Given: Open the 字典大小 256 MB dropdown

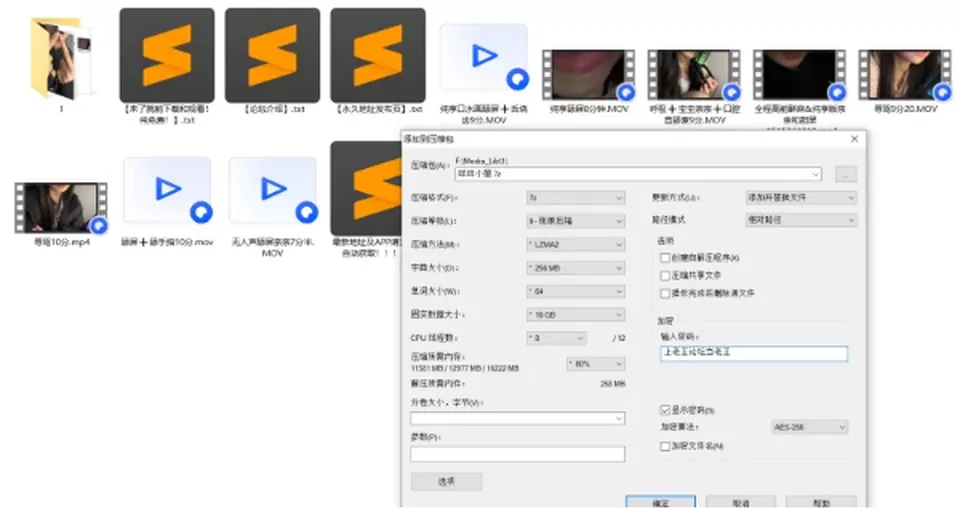Looking at the screenshot, I should (576, 268).
